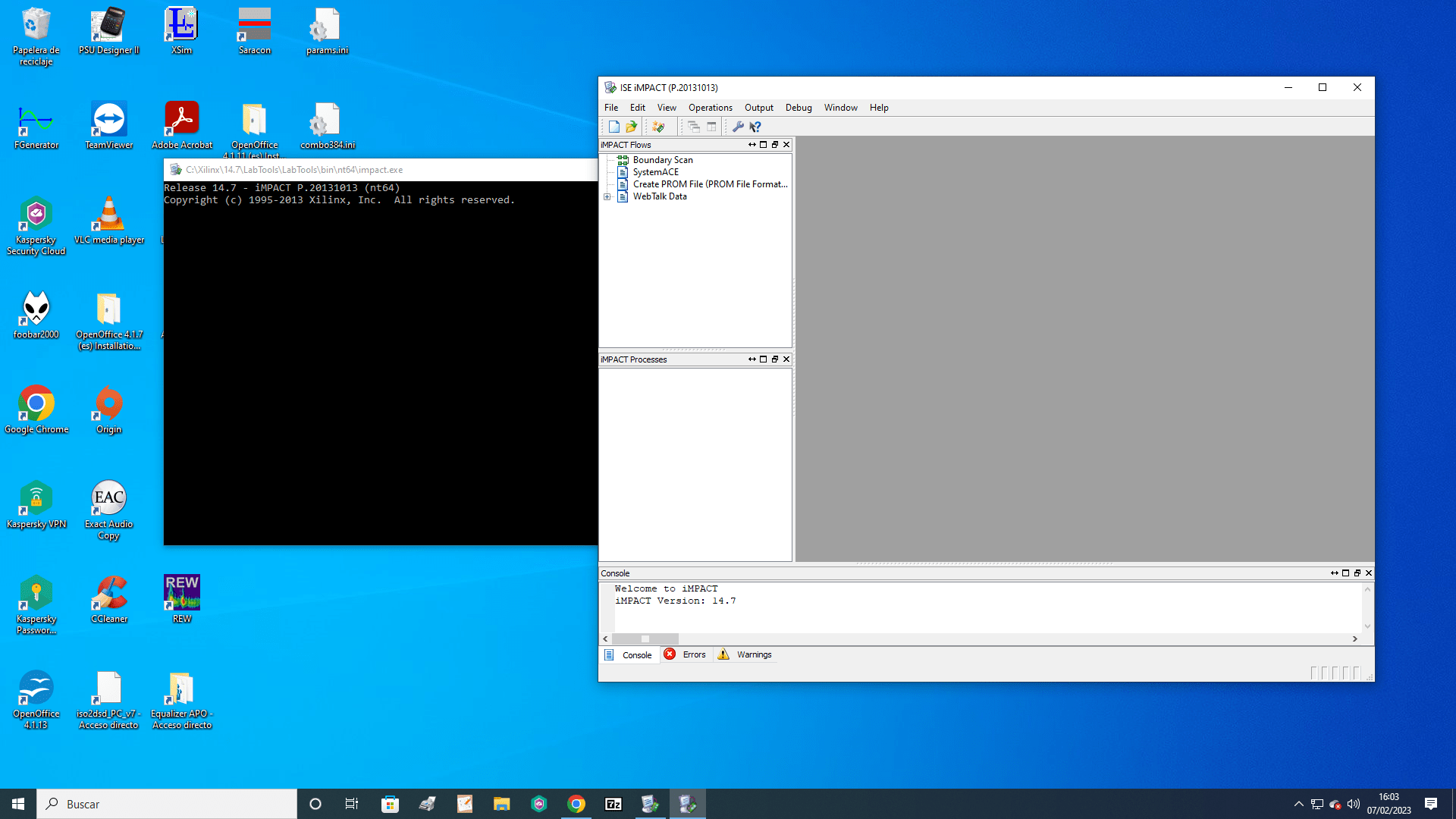Image resolution: width=1456 pixels, height=819 pixels.
Task: Click console scrollbar right arrow
Action: (1355, 639)
